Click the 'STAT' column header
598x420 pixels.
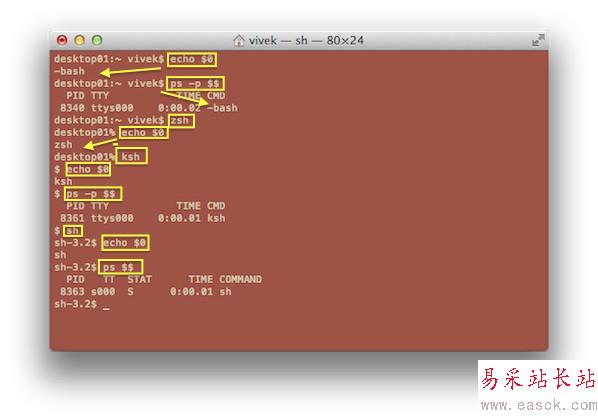[140, 280]
